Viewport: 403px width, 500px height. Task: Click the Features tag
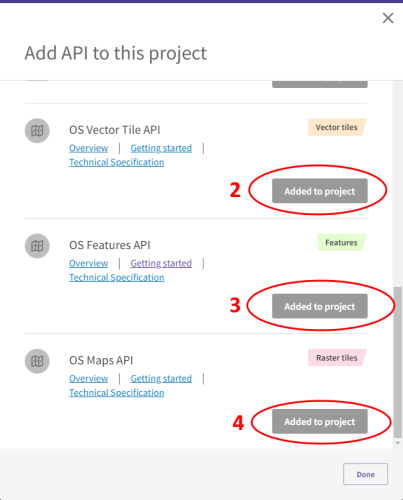pyautogui.click(x=341, y=242)
